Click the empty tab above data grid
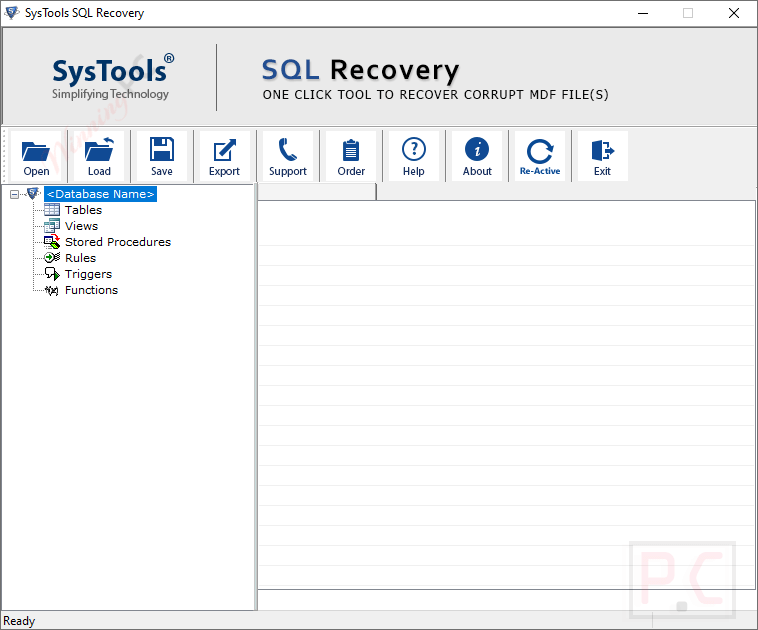 (x=317, y=192)
